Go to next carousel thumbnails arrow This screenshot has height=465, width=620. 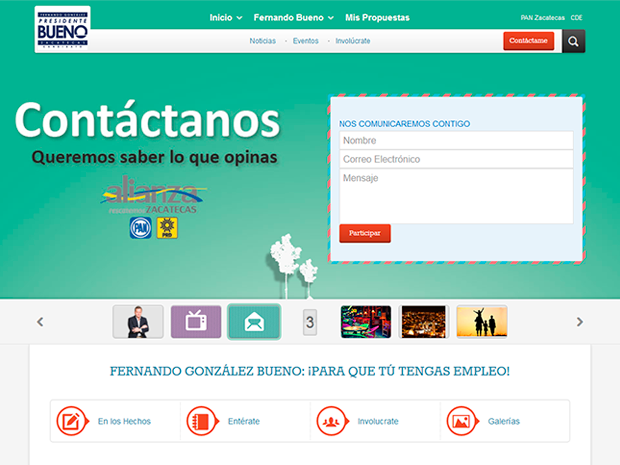(x=580, y=322)
